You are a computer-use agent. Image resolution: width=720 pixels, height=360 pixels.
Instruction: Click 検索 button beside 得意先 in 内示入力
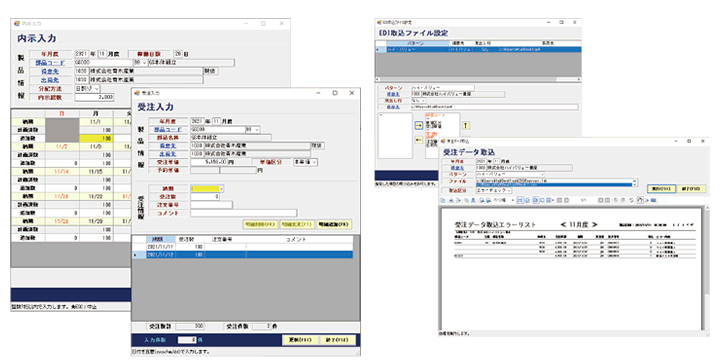(x=211, y=71)
